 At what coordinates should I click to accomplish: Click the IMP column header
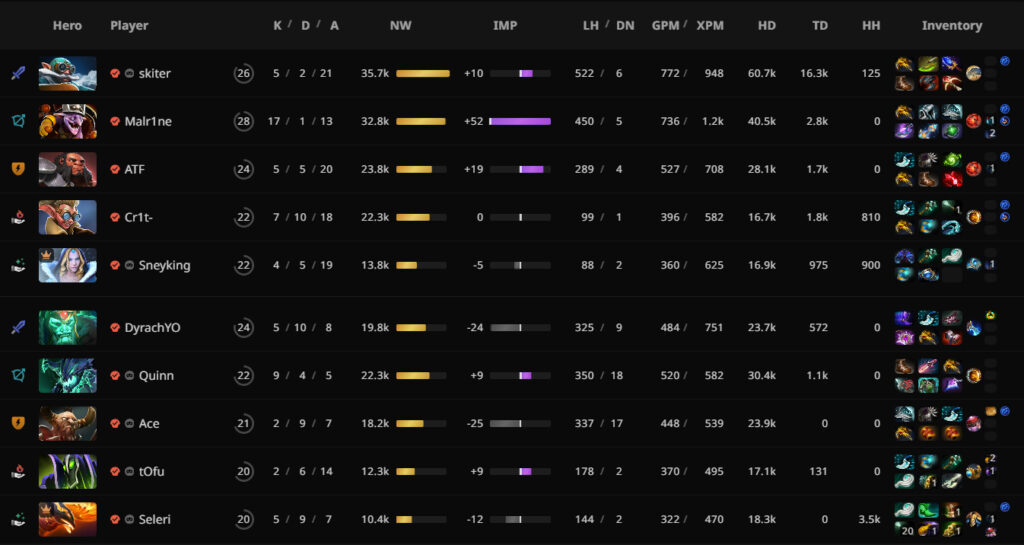coord(505,25)
